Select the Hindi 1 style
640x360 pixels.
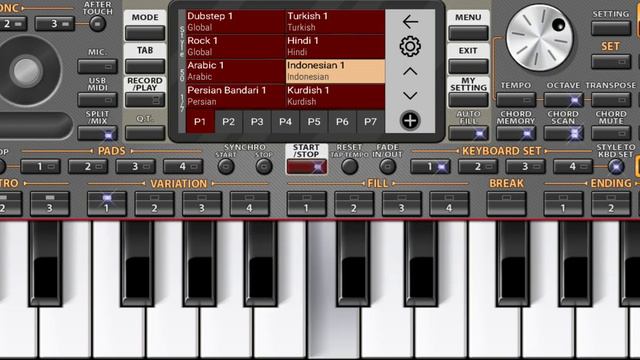click(335, 46)
